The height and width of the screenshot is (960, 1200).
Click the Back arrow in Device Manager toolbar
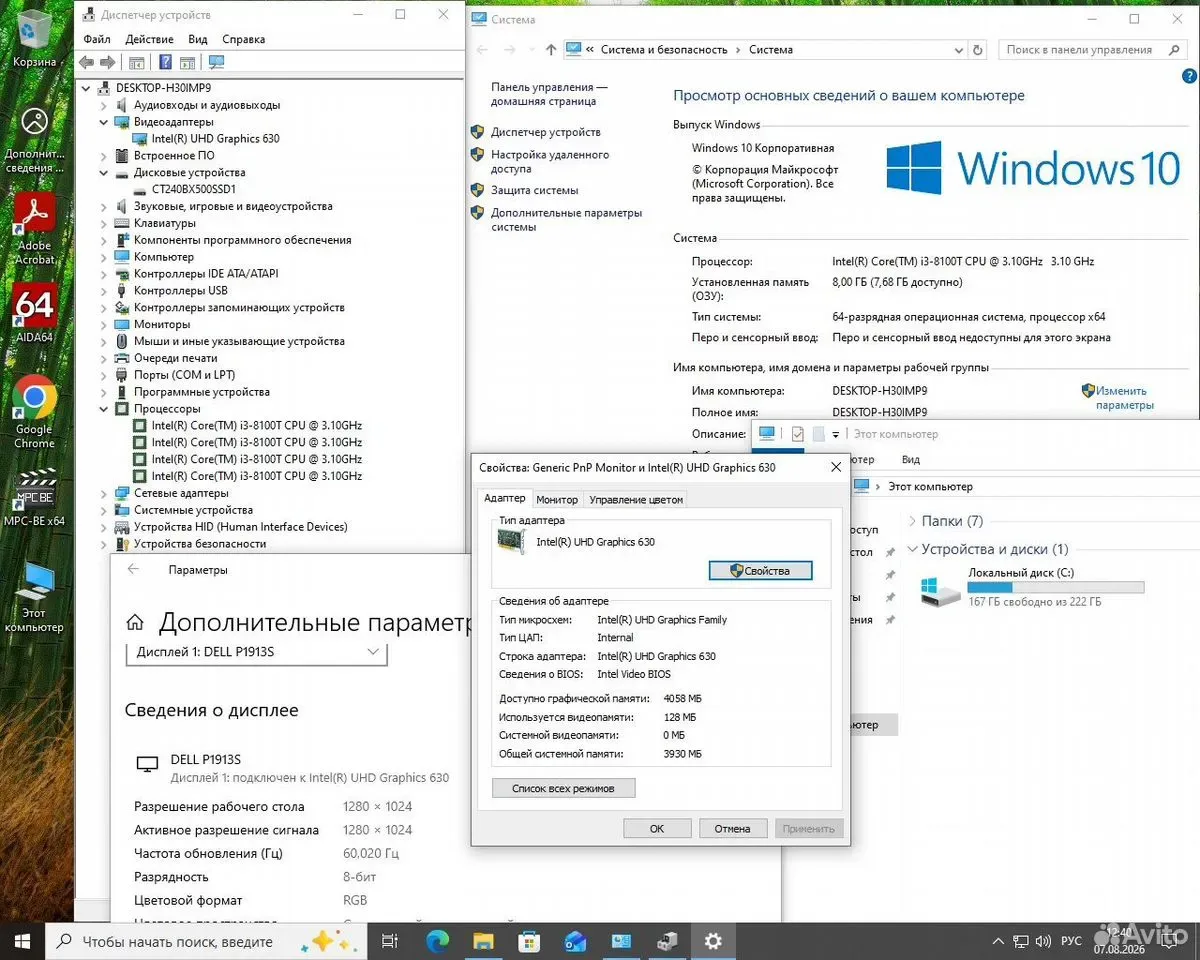86,62
